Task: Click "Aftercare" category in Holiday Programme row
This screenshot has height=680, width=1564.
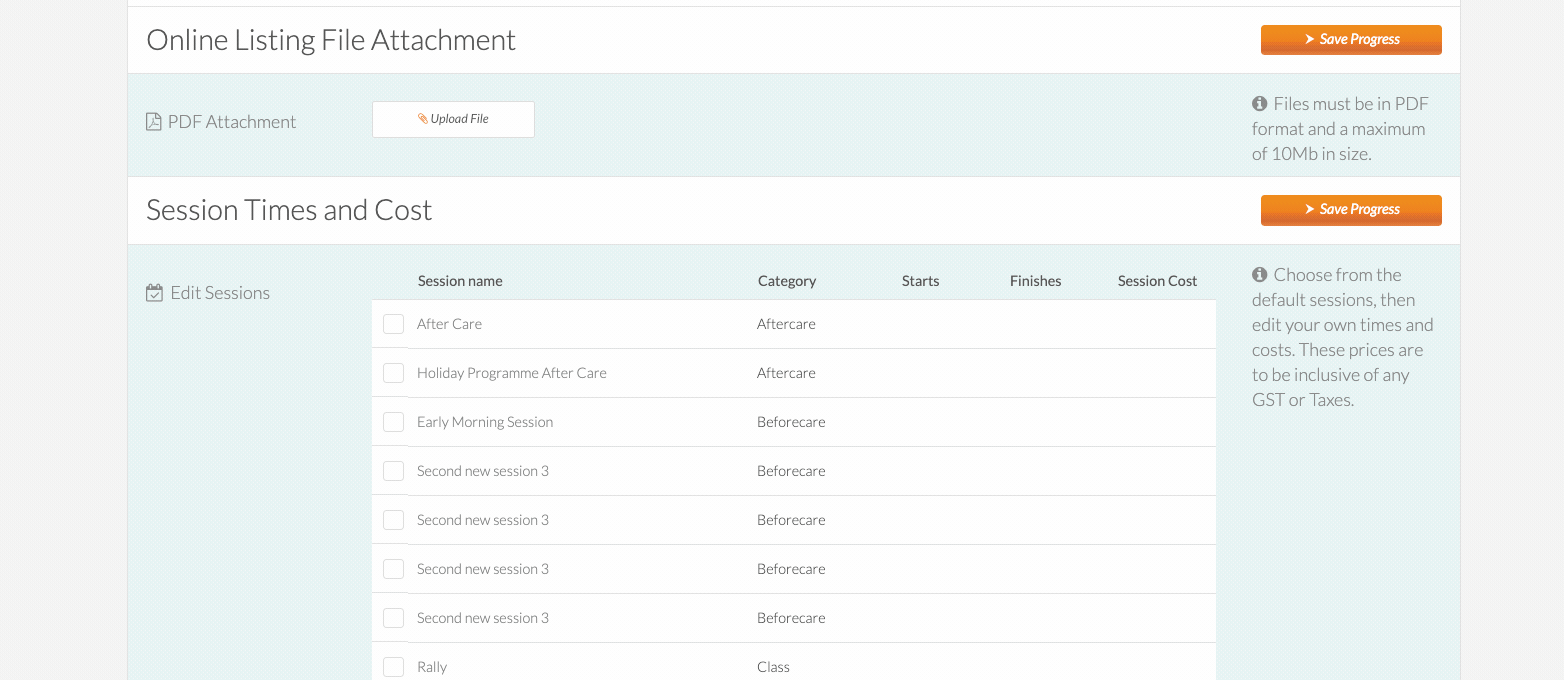Action: pos(786,373)
